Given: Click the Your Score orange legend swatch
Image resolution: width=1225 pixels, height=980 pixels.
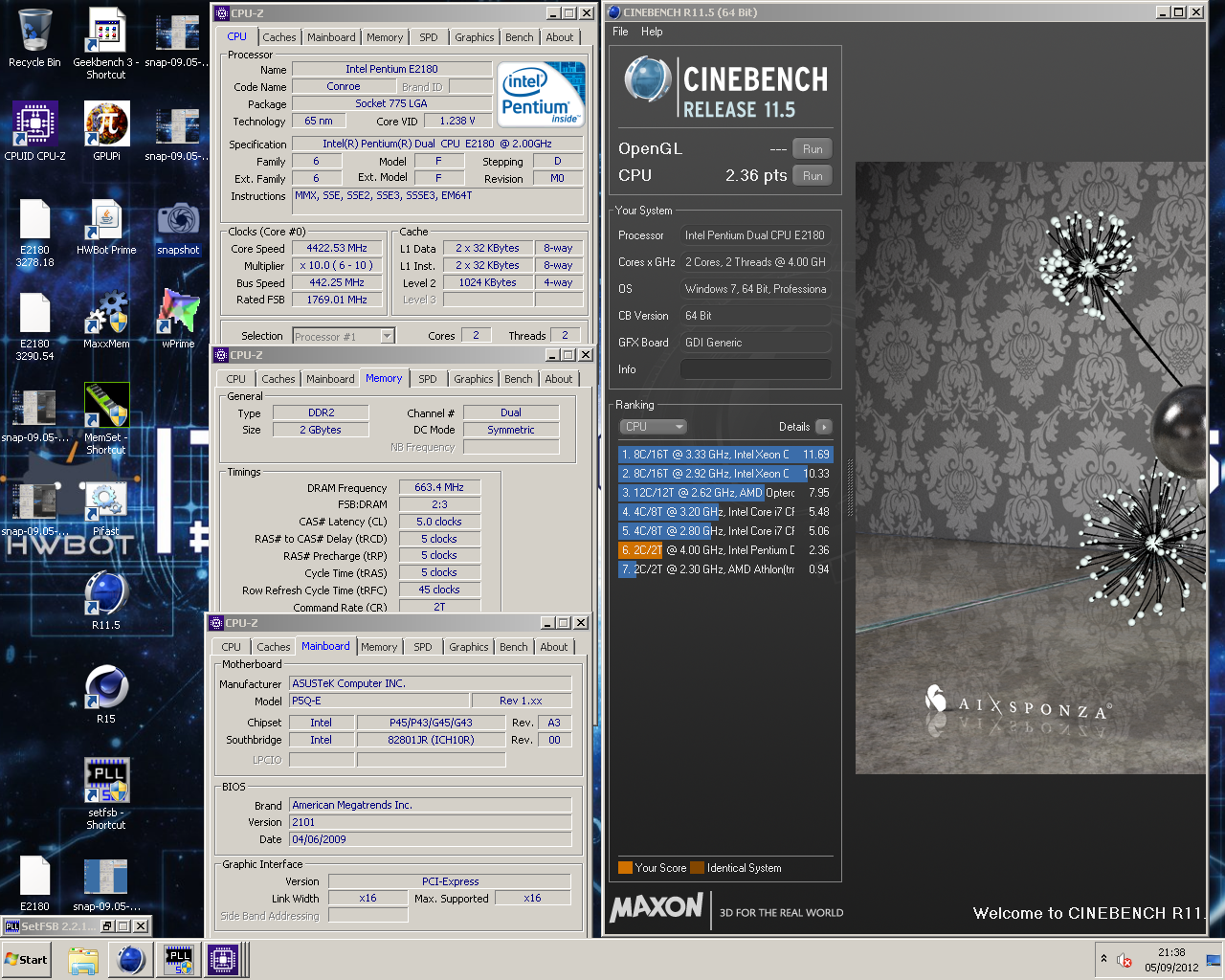Looking at the screenshot, I should [625, 868].
